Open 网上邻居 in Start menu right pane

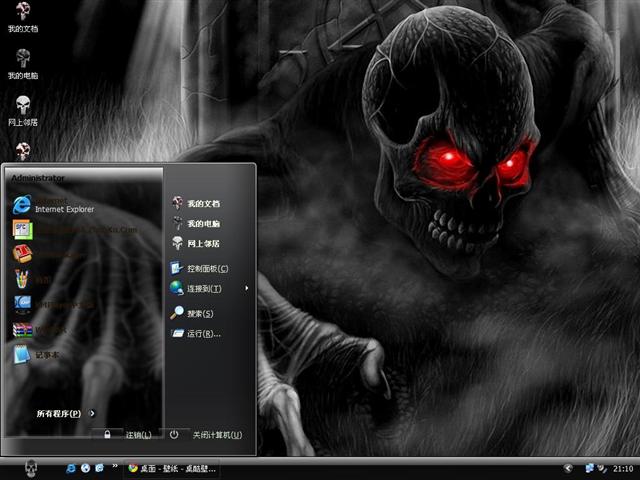[196, 243]
